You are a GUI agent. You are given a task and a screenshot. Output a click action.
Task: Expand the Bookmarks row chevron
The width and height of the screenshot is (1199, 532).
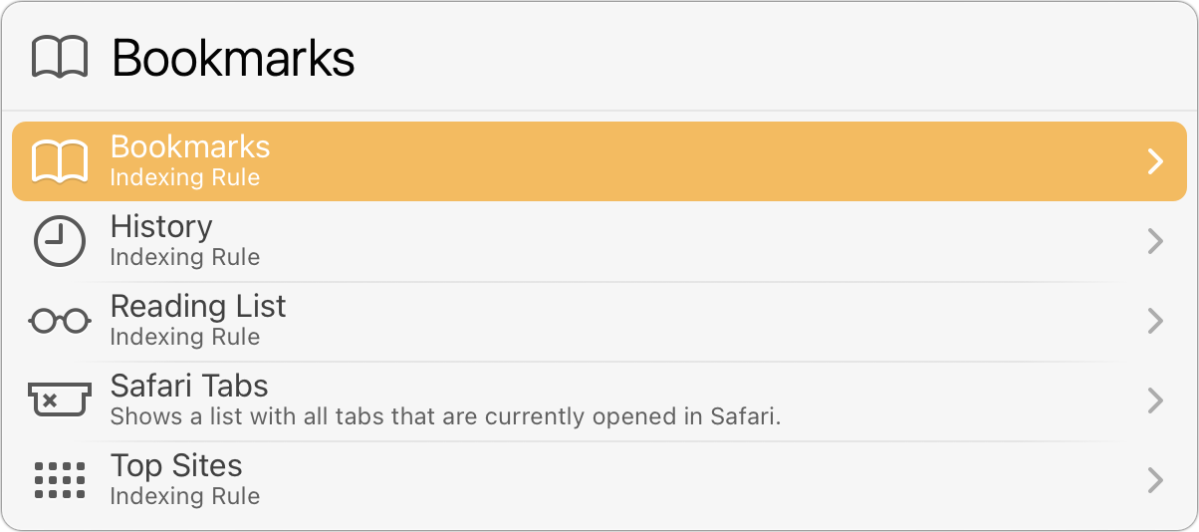[x=1155, y=162]
